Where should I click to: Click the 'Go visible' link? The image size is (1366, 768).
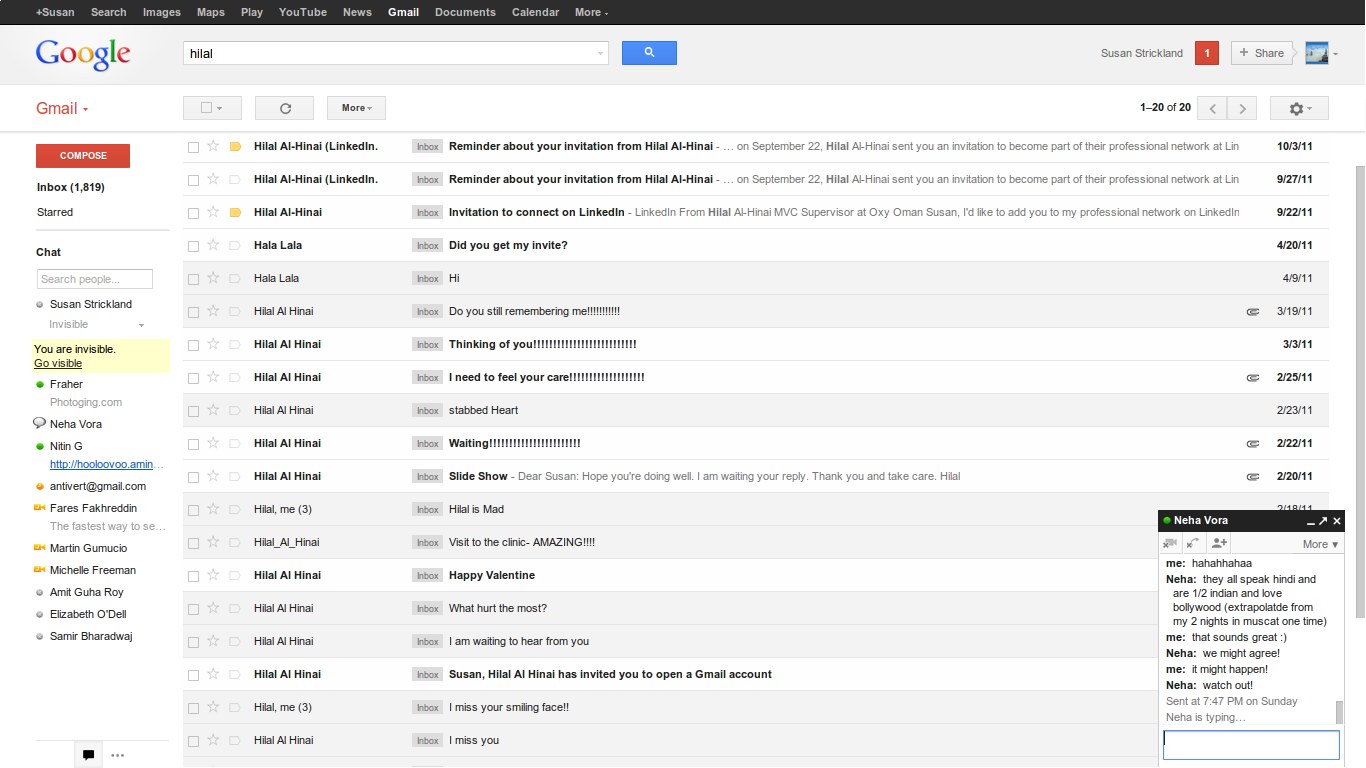(58, 363)
